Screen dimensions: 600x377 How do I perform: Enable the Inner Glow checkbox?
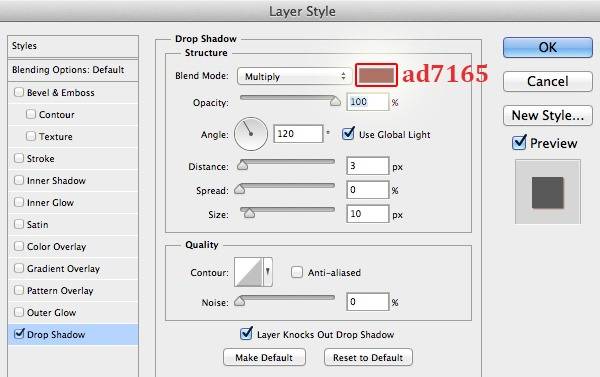tap(19, 202)
